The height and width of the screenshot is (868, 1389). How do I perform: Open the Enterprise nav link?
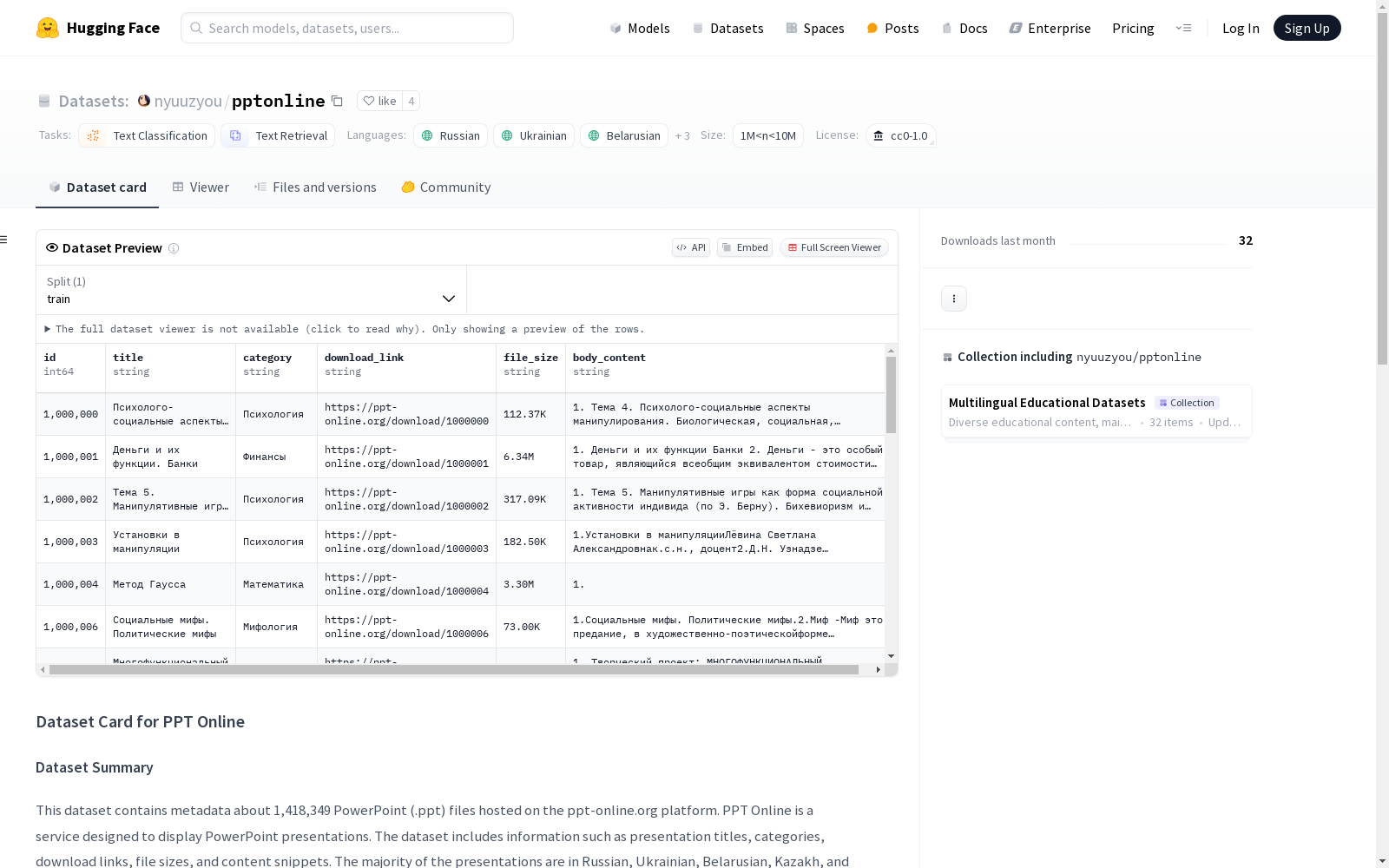[1050, 28]
